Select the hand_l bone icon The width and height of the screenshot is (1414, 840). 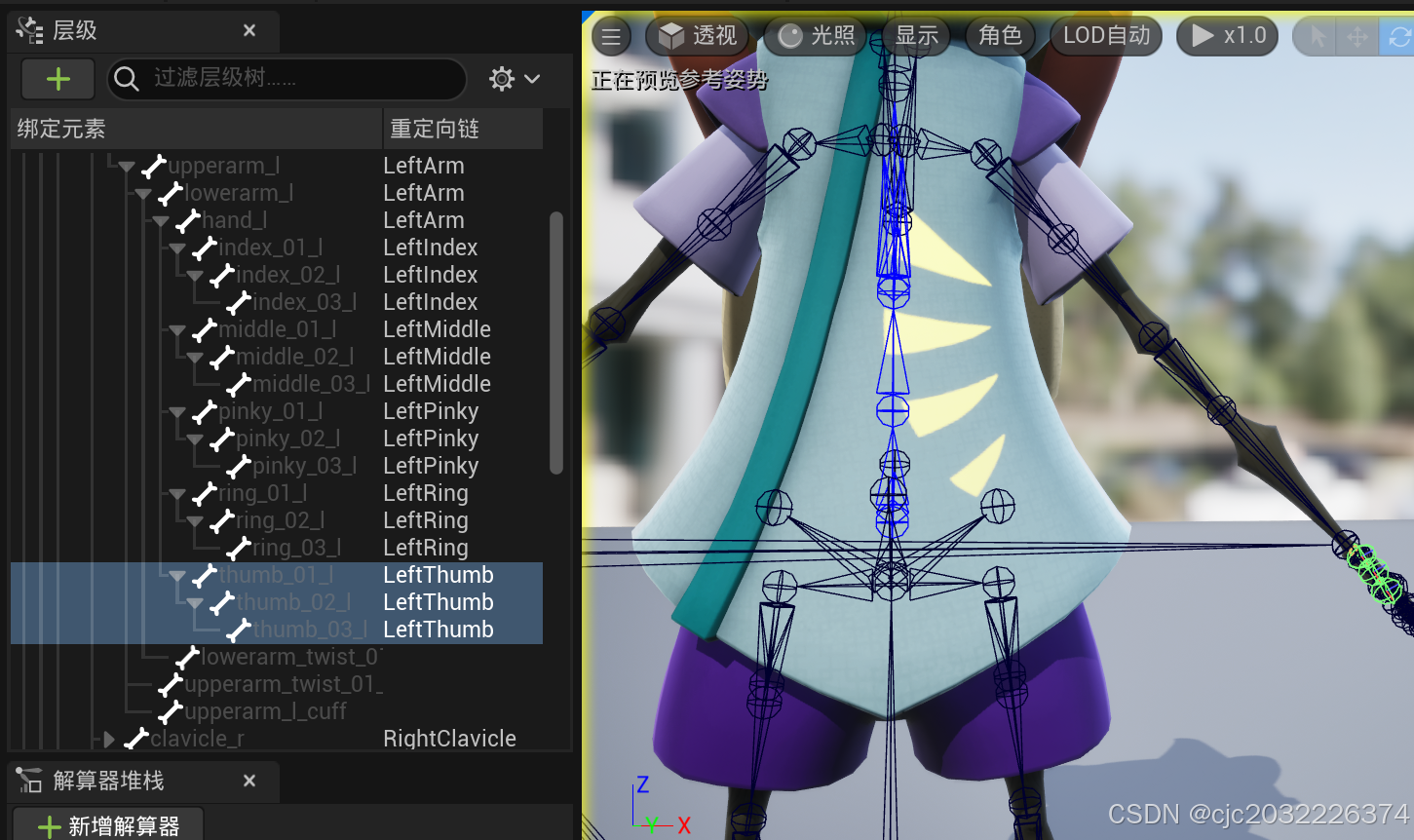tap(187, 221)
